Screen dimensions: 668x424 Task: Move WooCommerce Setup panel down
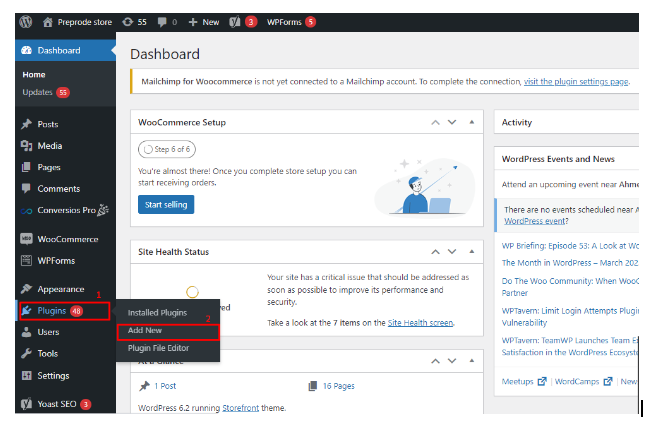(x=452, y=122)
